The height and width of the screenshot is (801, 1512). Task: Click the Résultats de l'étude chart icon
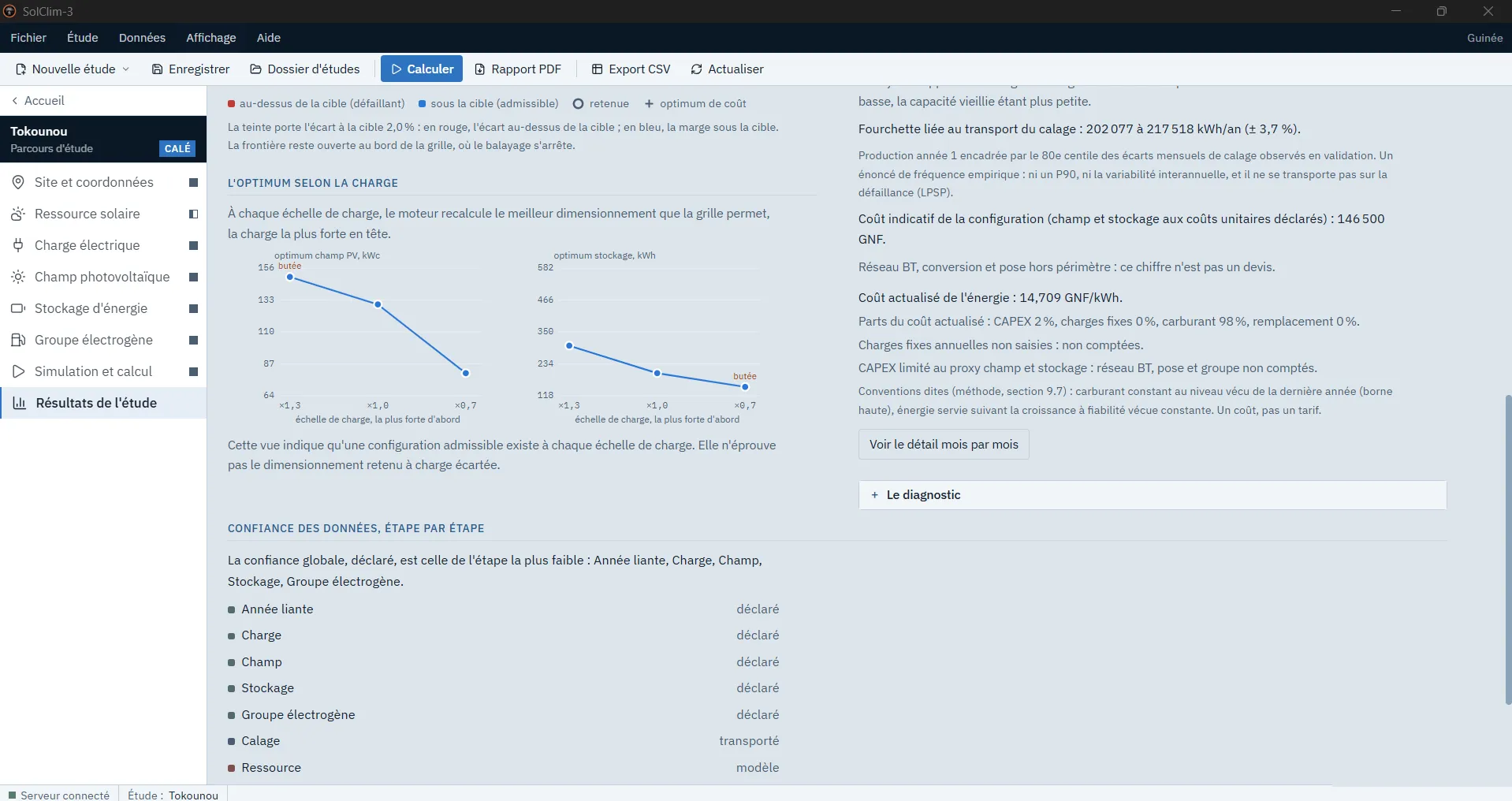[20, 403]
